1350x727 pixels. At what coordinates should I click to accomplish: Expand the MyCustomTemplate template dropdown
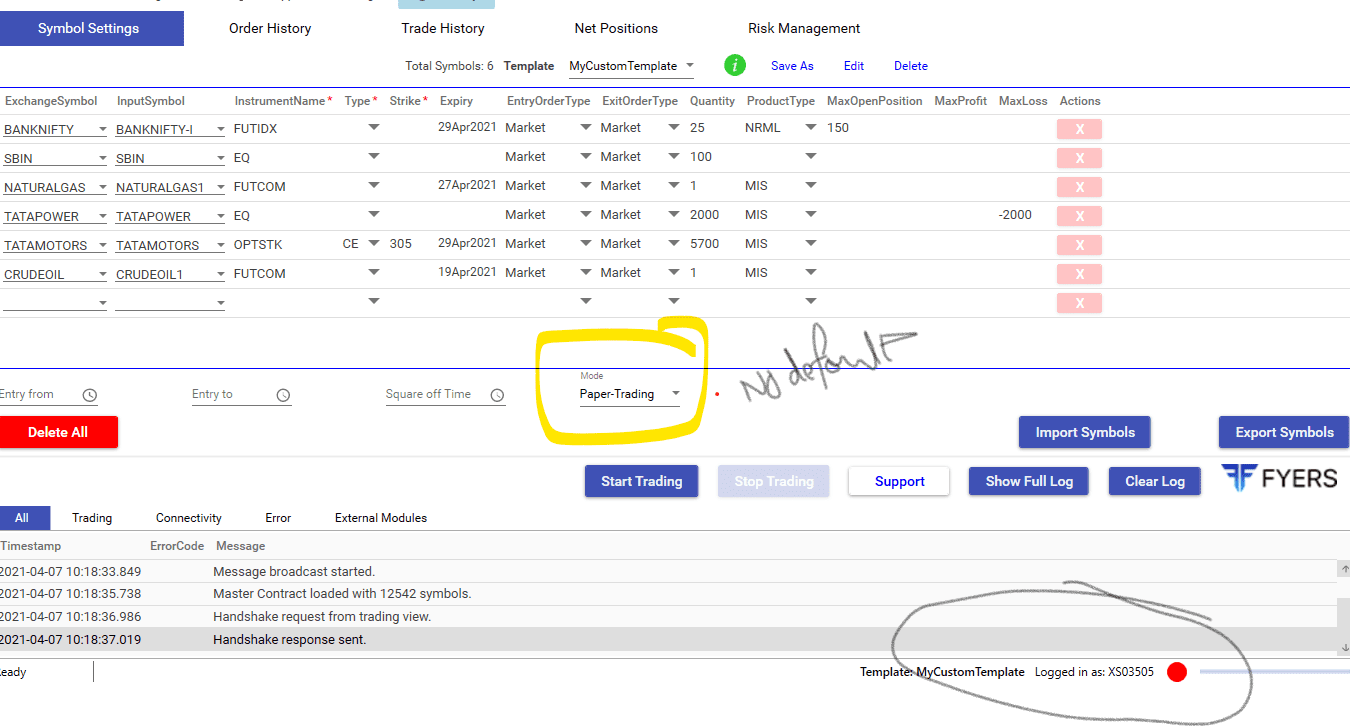coord(632,66)
